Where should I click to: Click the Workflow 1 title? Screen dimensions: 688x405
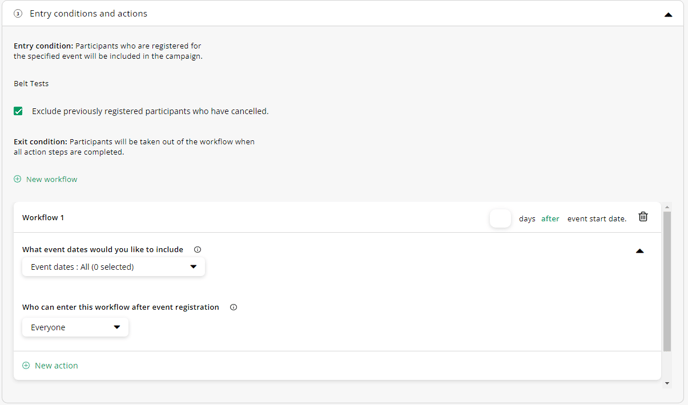click(x=43, y=218)
